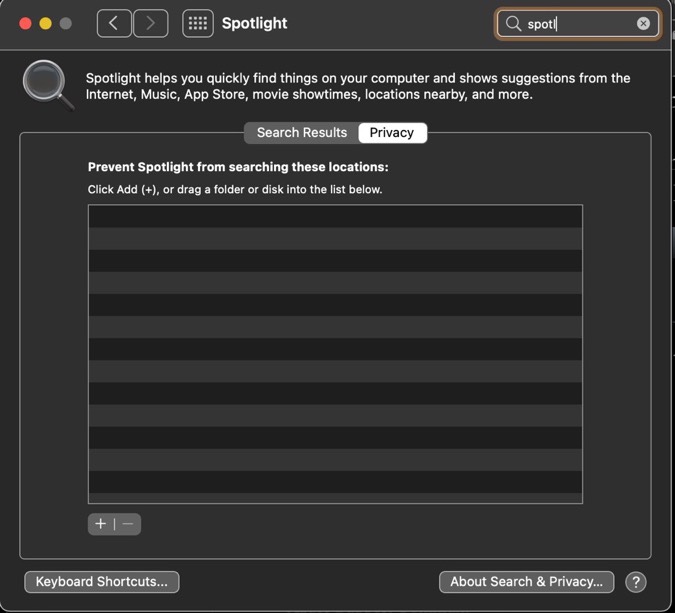Focus the search field containing 'spotl'
This screenshot has height=613, width=675.
[577, 23]
